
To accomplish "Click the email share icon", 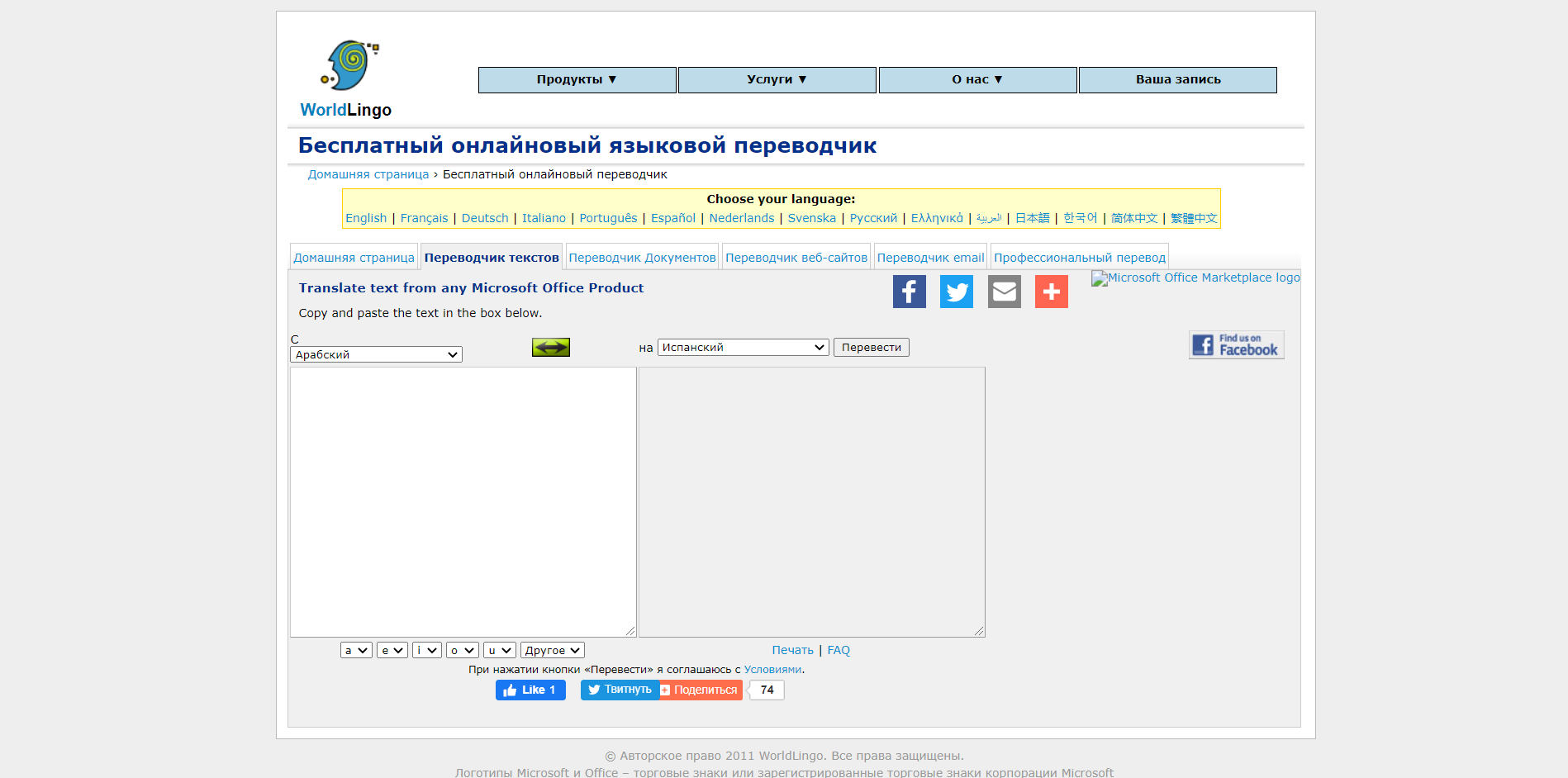I will (x=1004, y=292).
